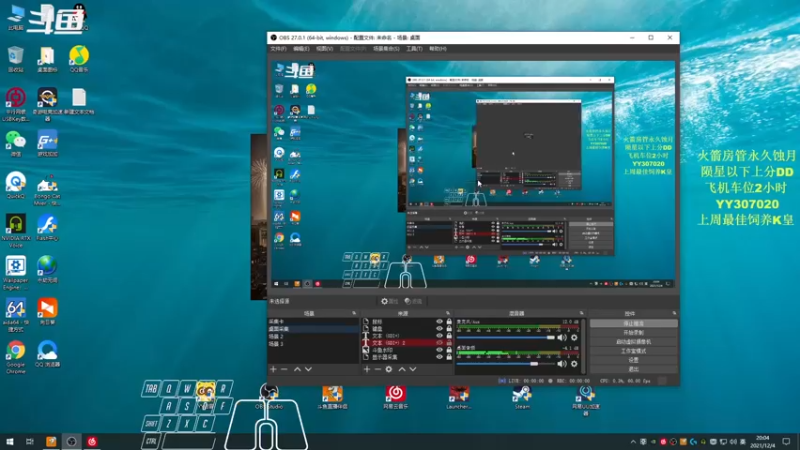Open 滤镜 filters in the source toolbar
Viewport: 800px width, 450px height.
pos(414,301)
